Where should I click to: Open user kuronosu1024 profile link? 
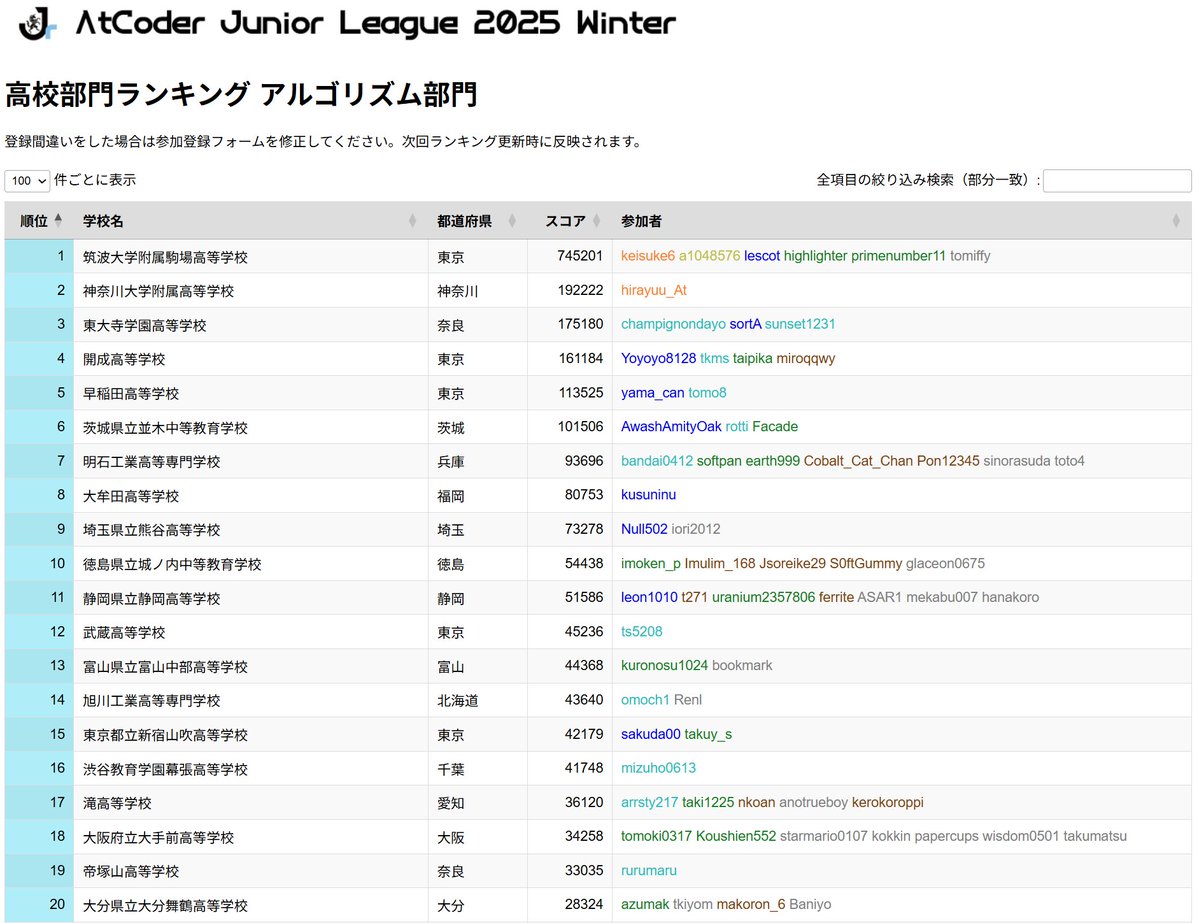tap(664, 665)
